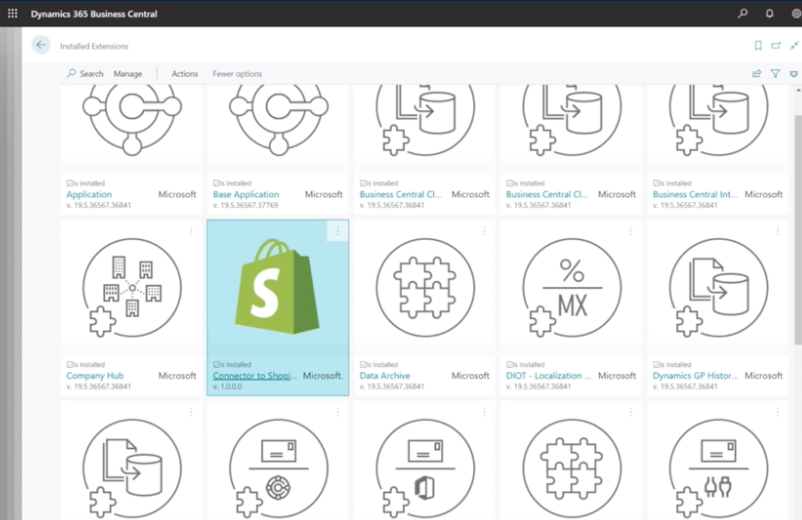
Task: Open the Dynamics GP Histor... link
Action: pyautogui.click(x=695, y=375)
